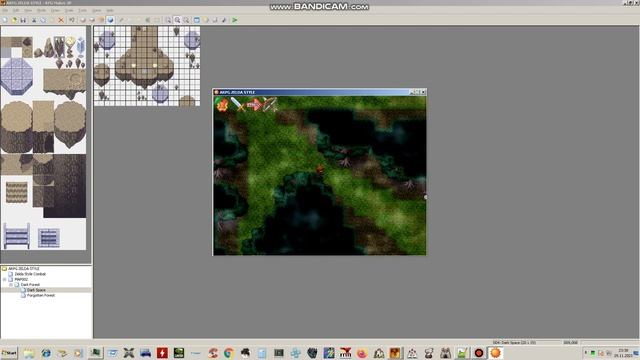Screen dimensions: 640x360
Task: Collapse the MAP002 tree node
Action: point(4,279)
